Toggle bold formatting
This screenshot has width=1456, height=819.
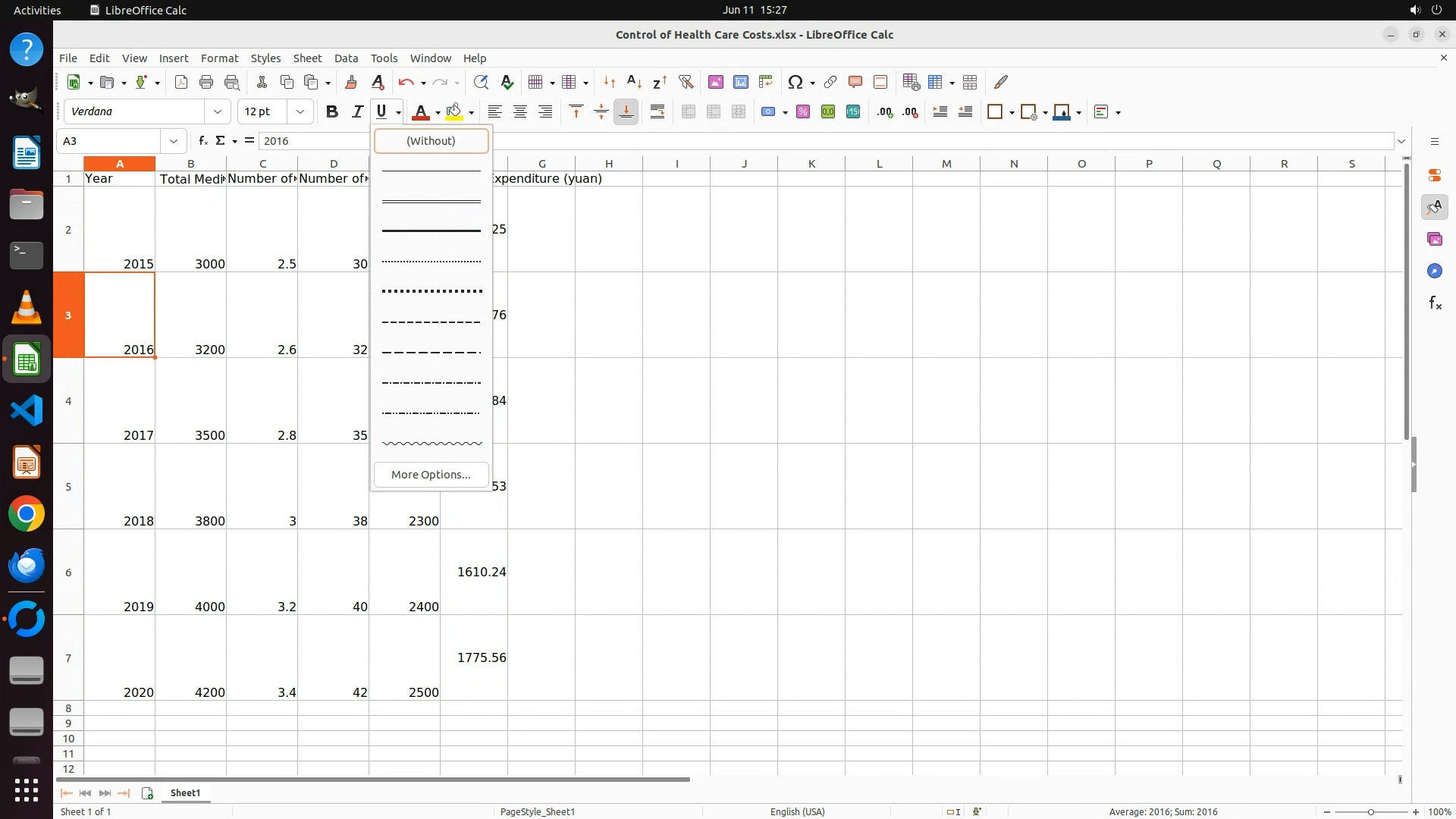[x=331, y=112]
